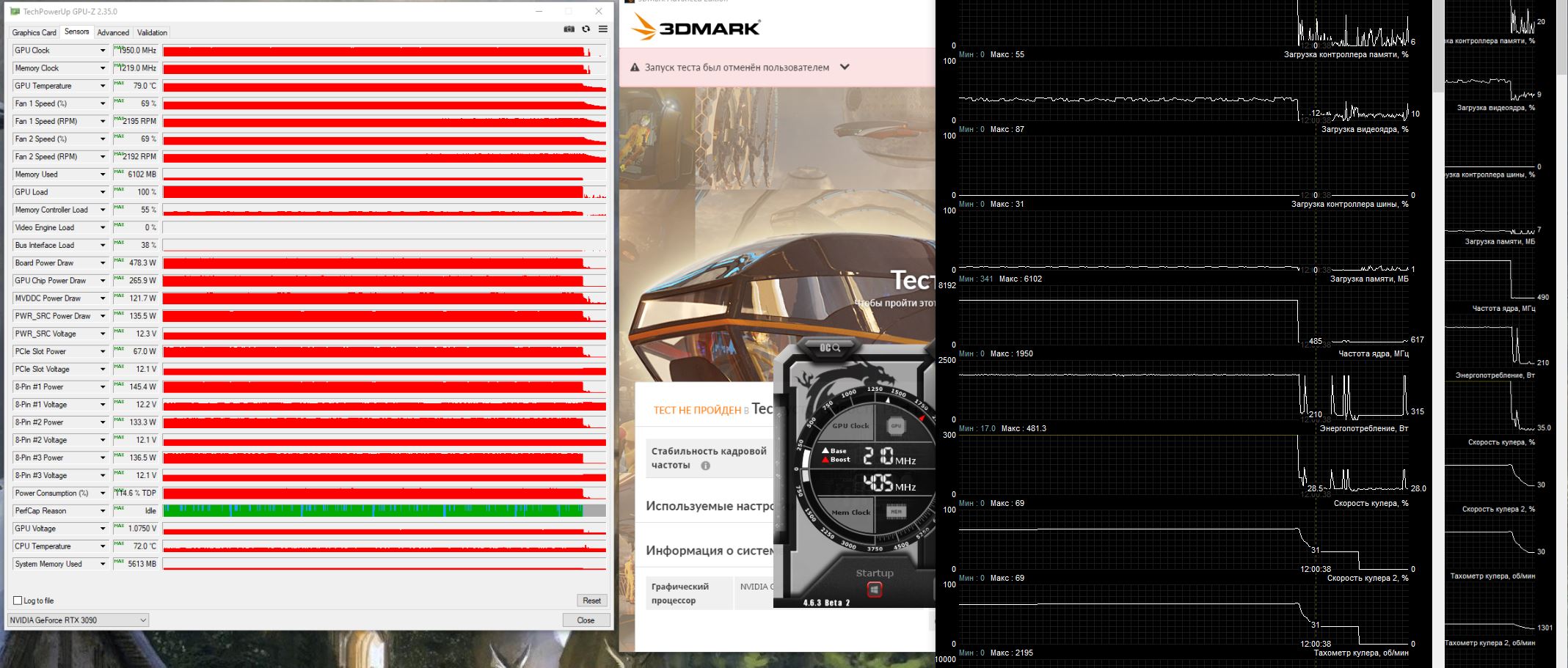Open the PCIe Slot Voltage dropdown

coord(103,369)
